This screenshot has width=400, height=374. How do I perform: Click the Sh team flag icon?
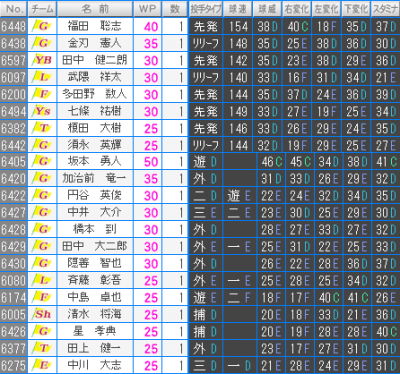coord(42,314)
